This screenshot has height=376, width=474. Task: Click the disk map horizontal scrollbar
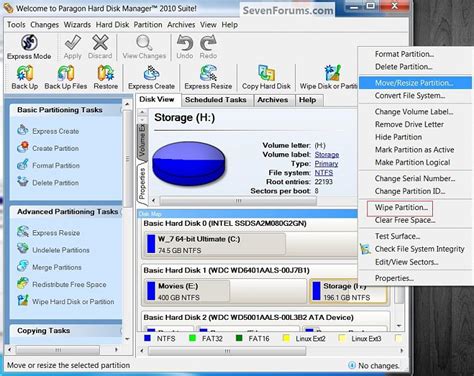(227, 351)
